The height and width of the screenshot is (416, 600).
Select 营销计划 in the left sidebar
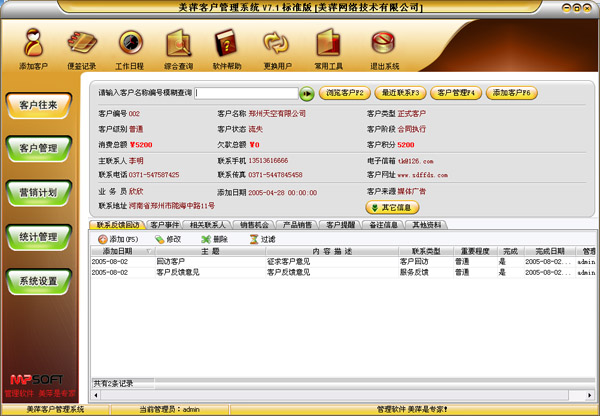38,192
